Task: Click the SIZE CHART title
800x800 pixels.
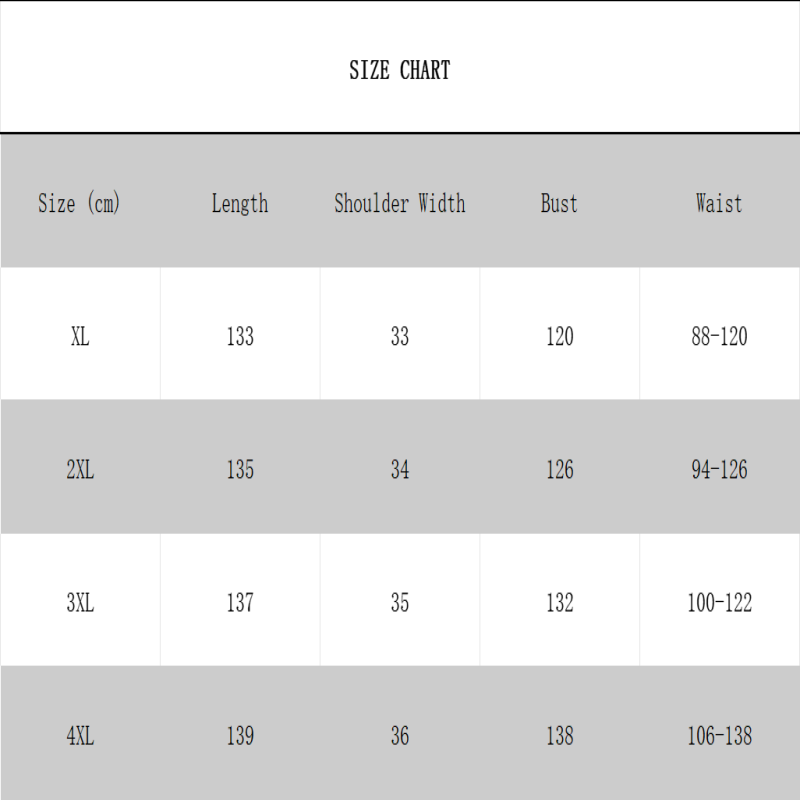Action: [x=399, y=70]
